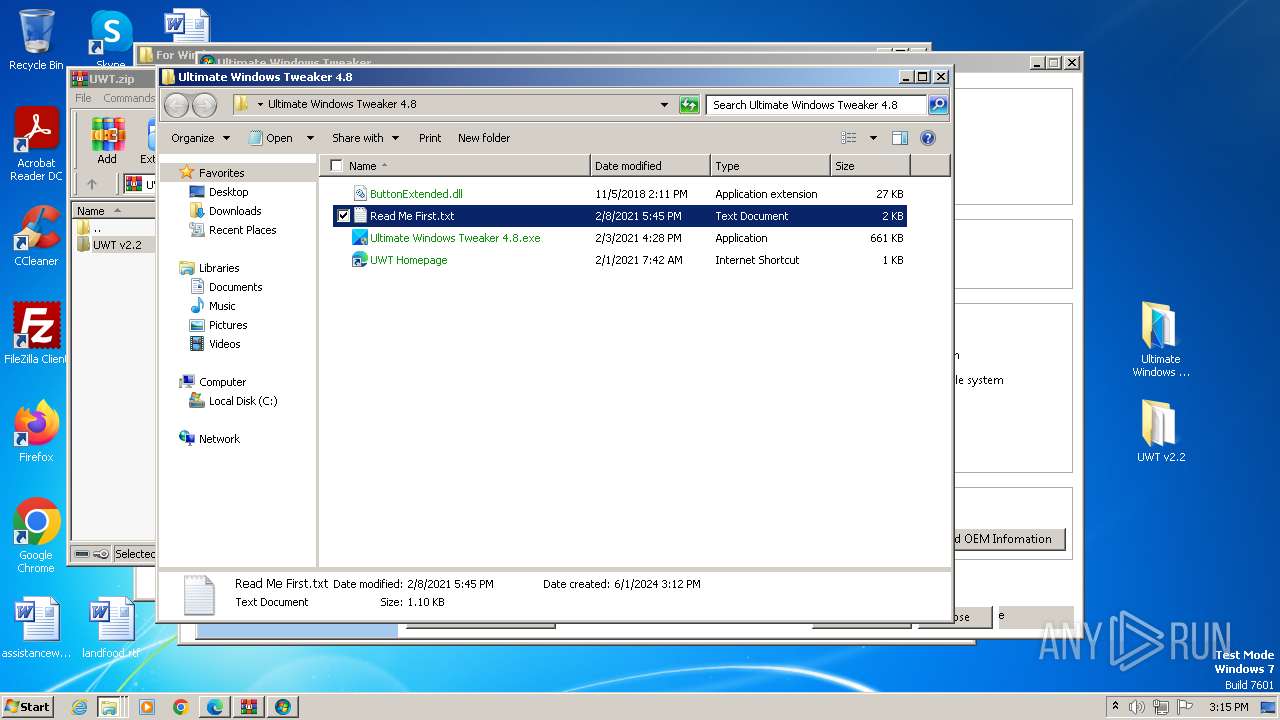Open Acrobat Reader DC desktop icon
Image resolution: width=1280 pixels, height=720 pixels.
click(x=36, y=145)
